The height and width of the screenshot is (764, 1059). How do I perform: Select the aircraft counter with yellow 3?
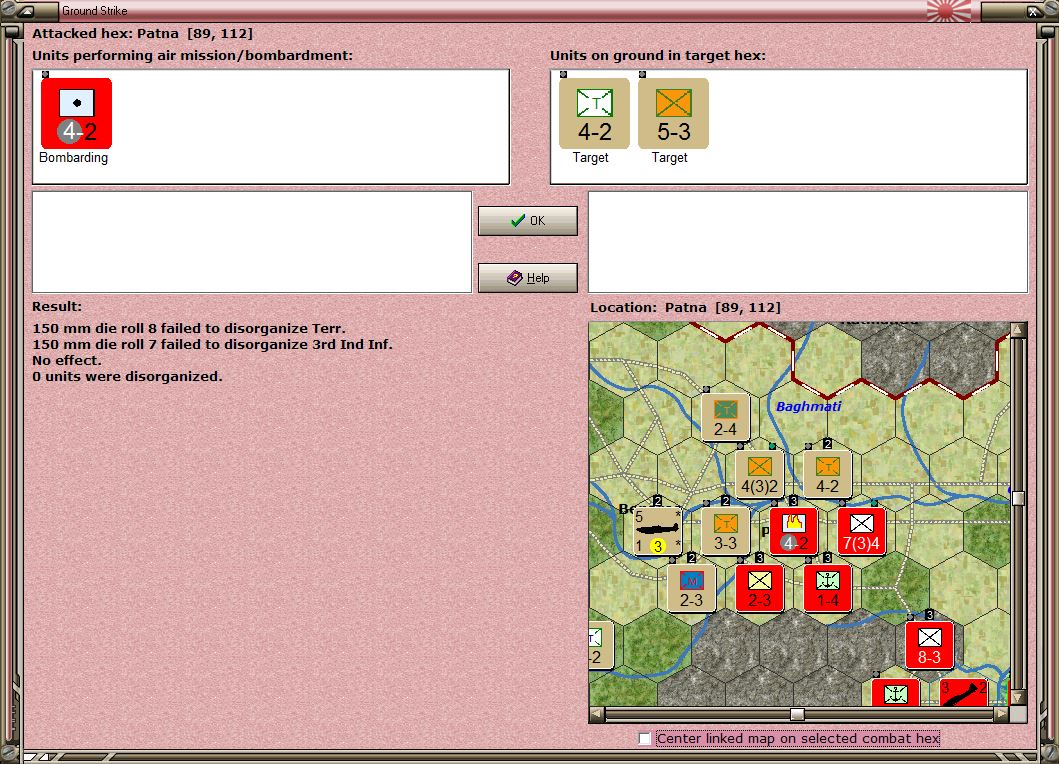pyautogui.click(x=657, y=532)
